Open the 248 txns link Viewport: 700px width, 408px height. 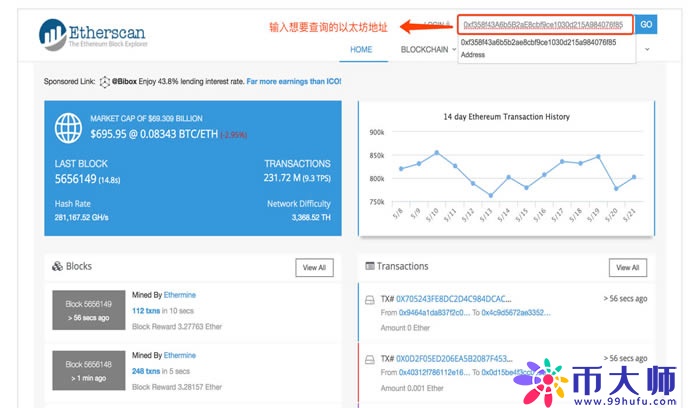pyautogui.click(x=146, y=371)
